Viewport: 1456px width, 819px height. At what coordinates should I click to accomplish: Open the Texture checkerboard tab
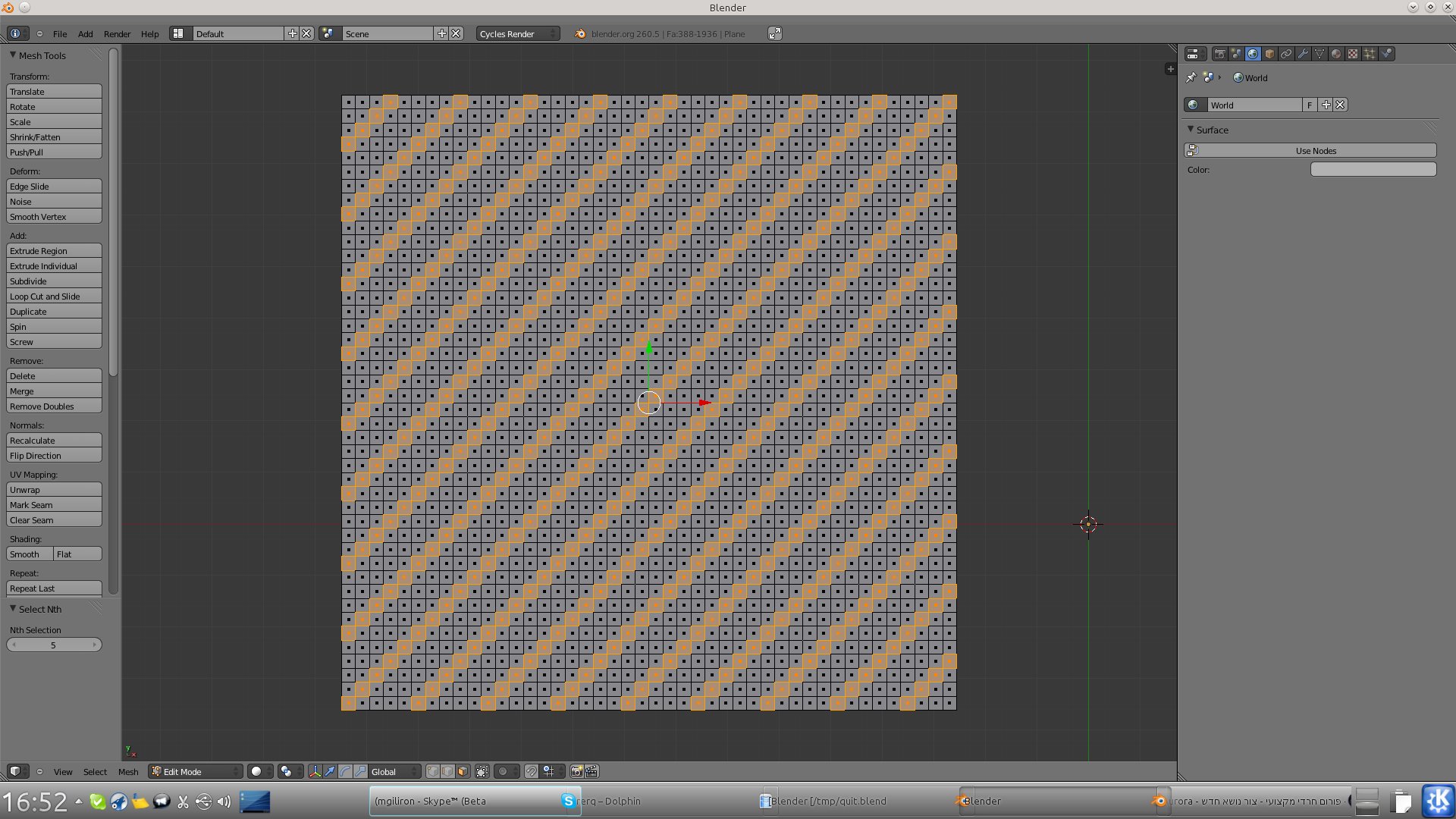click(x=1353, y=54)
